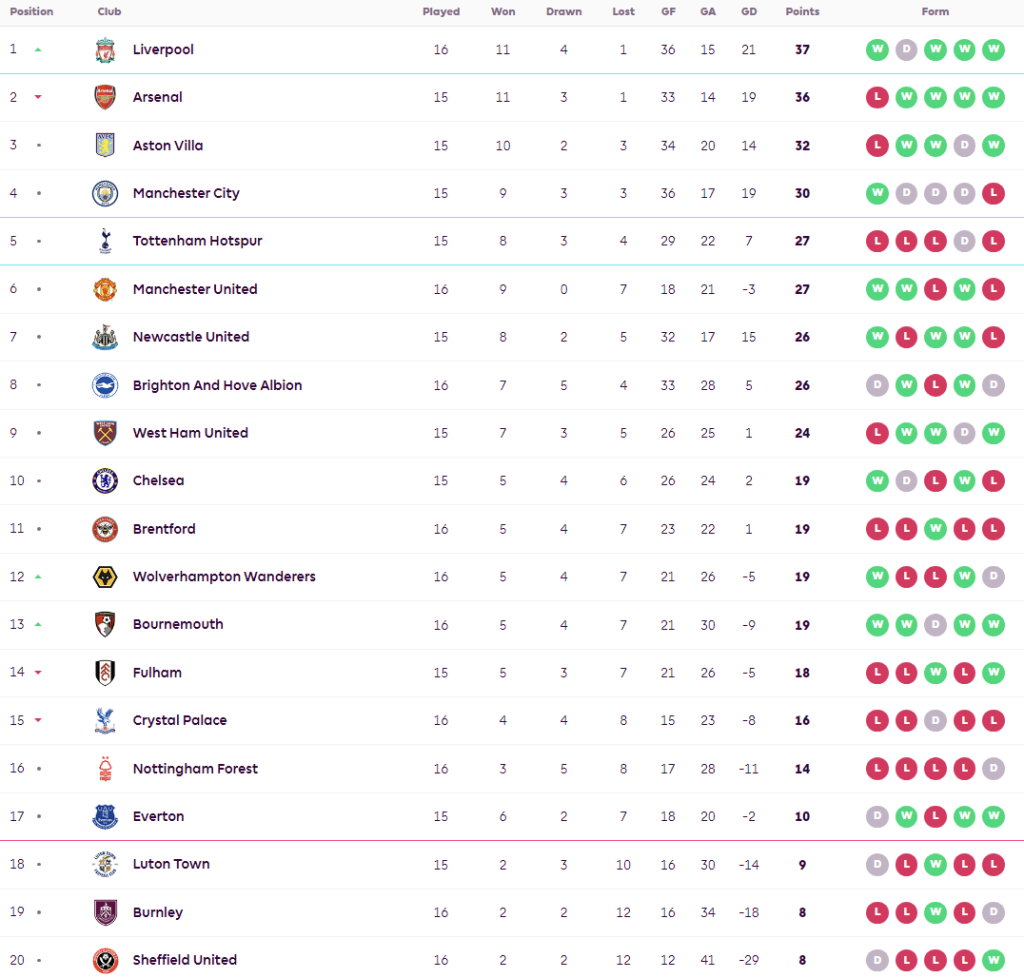Viewport: 1024px width, 978px height.
Task: Click the Form column header
Action: pos(935,12)
